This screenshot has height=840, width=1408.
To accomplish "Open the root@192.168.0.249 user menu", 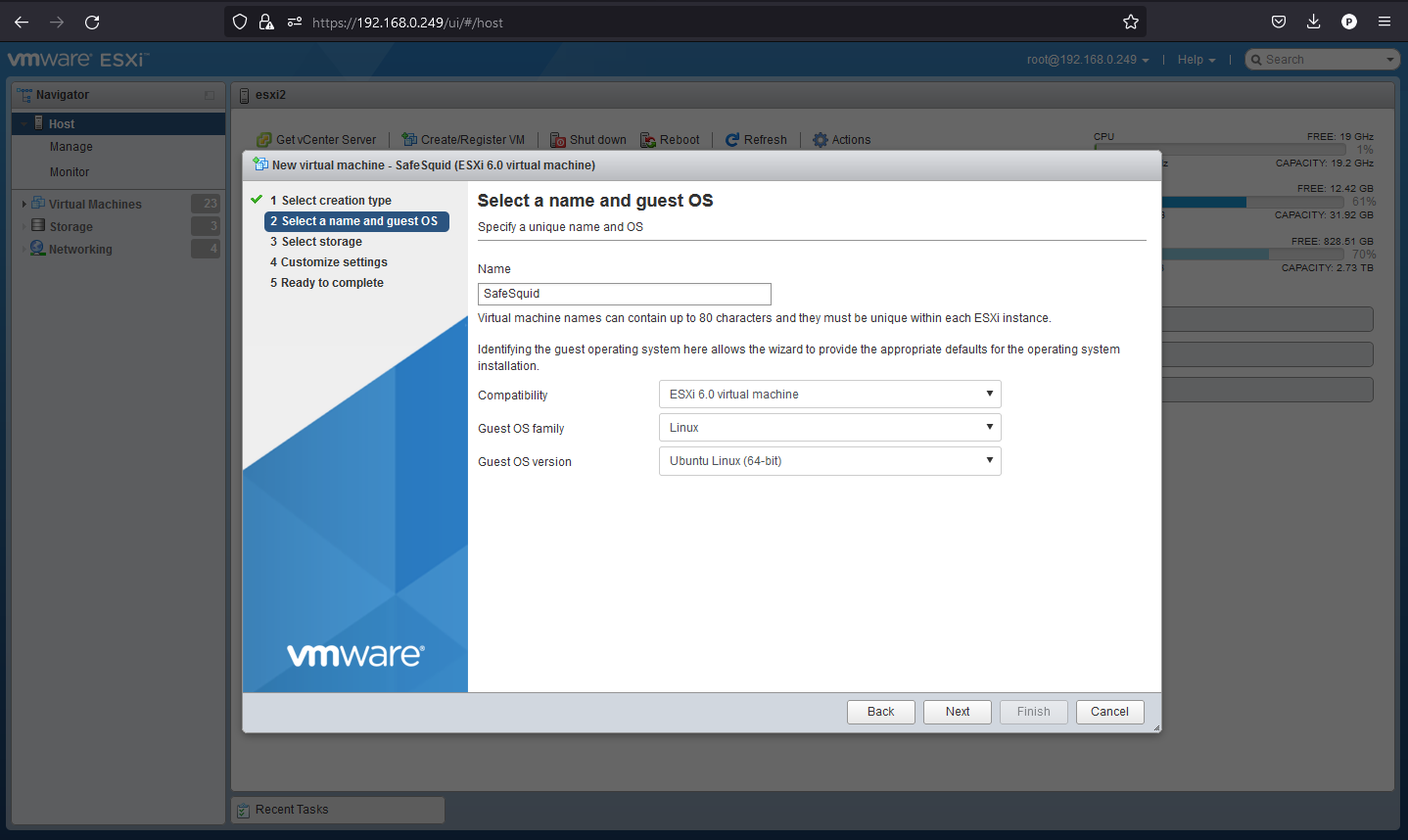I will click(x=1081, y=59).
